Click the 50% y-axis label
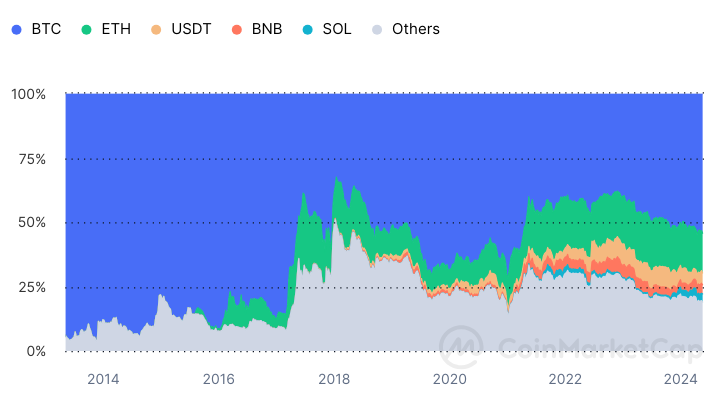This screenshot has width=723, height=402. pyautogui.click(x=32, y=223)
